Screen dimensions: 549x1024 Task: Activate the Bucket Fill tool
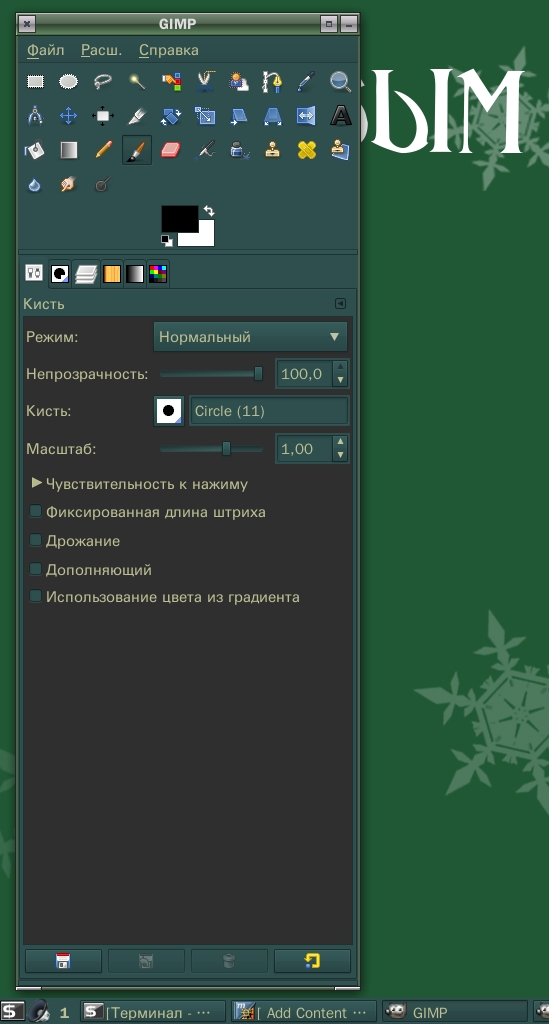click(x=35, y=150)
